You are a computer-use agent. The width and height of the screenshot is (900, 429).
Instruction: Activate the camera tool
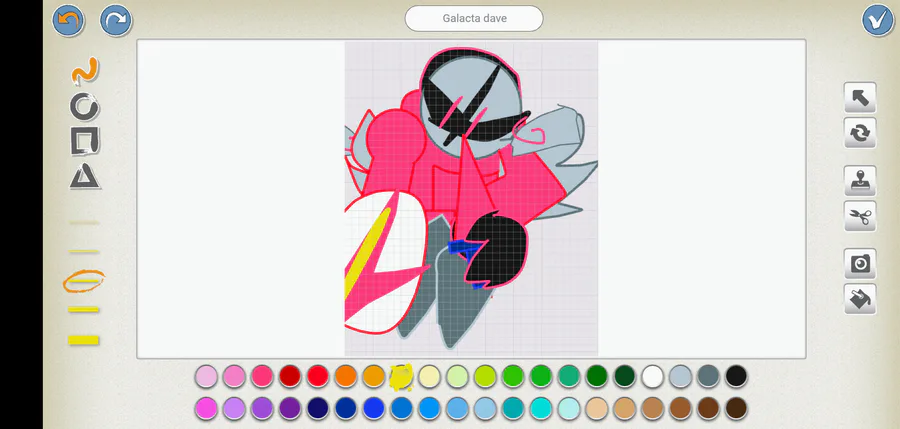[x=860, y=264]
